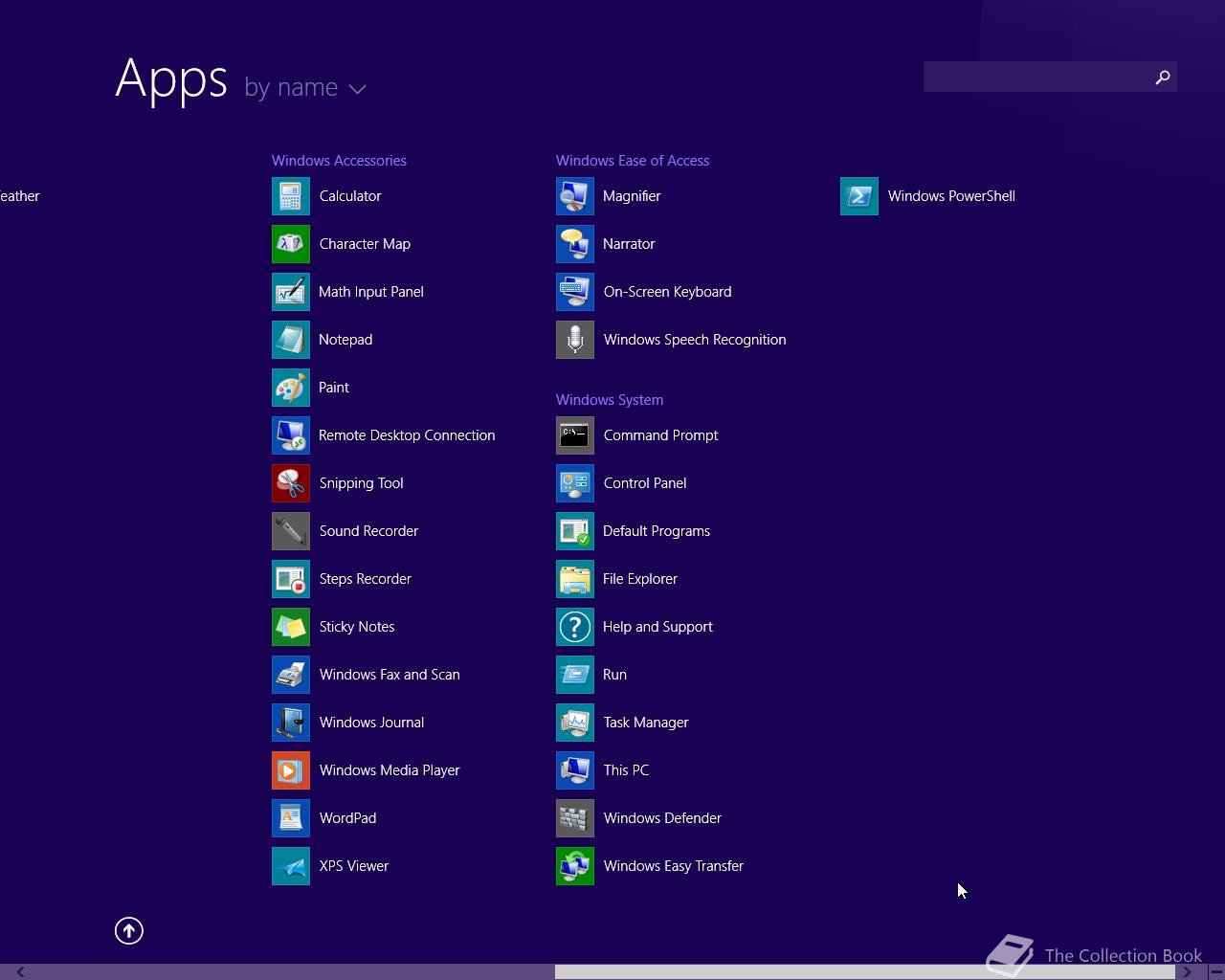Click the Windows System group heading

point(610,400)
